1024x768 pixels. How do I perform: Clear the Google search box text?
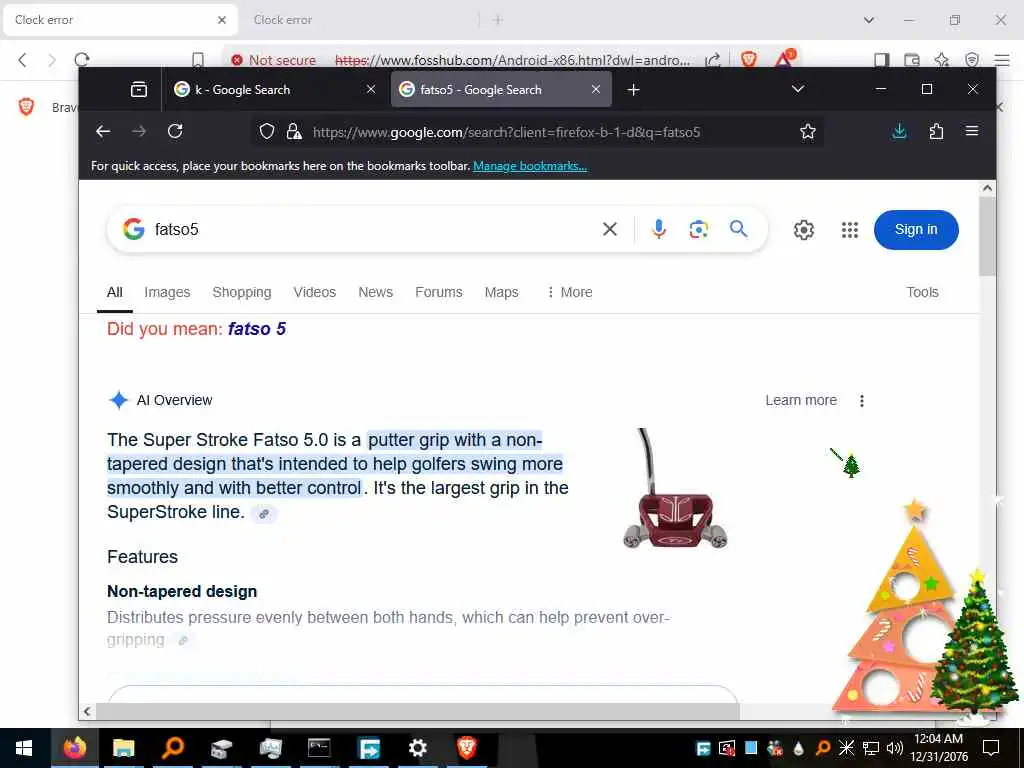(609, 229)
